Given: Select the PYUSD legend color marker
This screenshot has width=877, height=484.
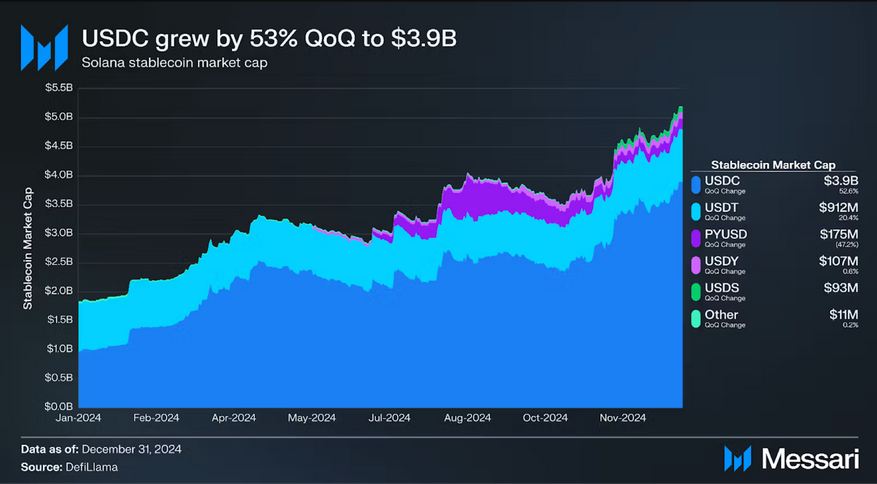Looking at the screenshot, I should click(696, 238).
